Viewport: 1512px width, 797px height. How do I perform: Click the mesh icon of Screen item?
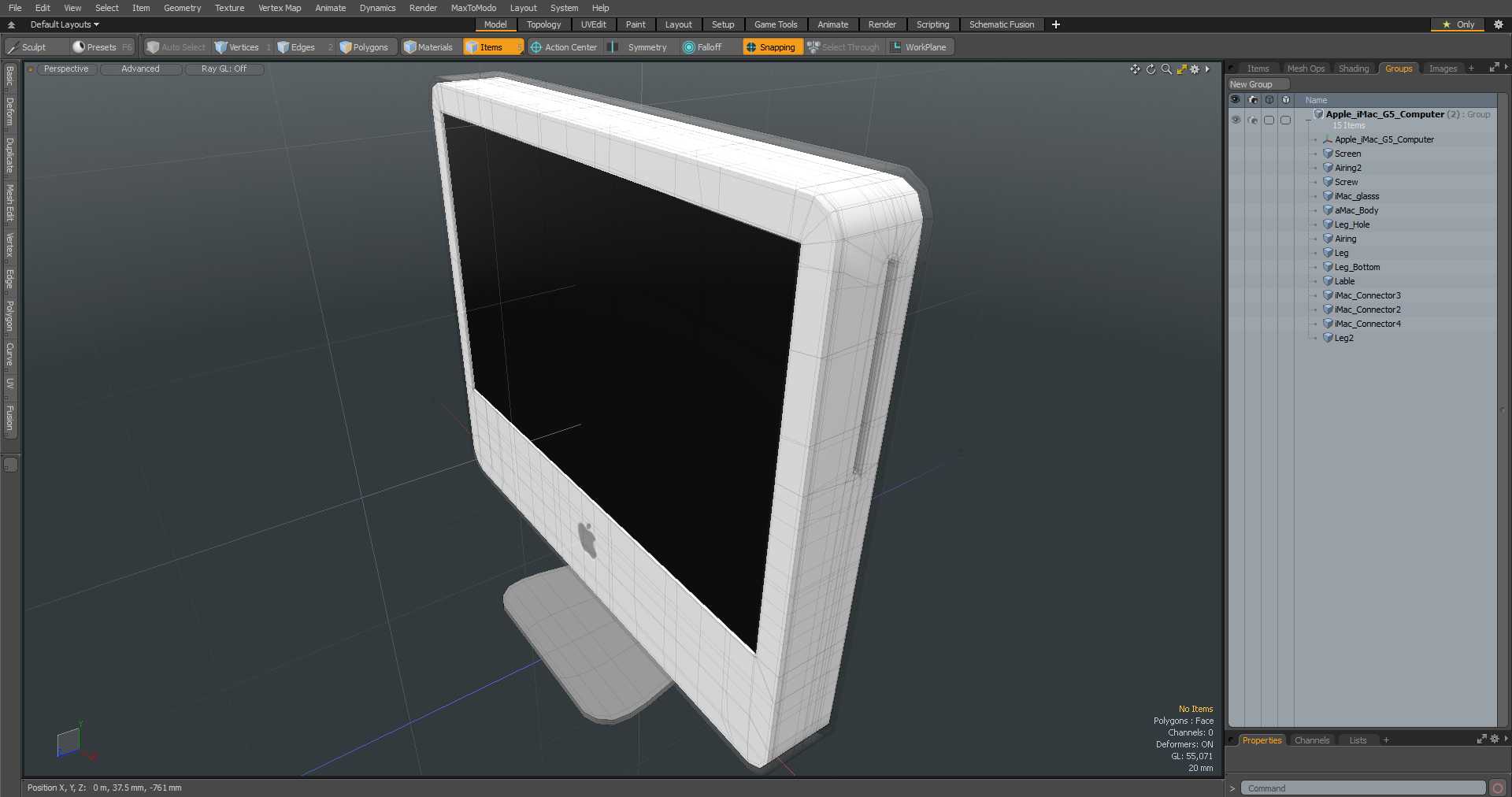coord(1328,154)
